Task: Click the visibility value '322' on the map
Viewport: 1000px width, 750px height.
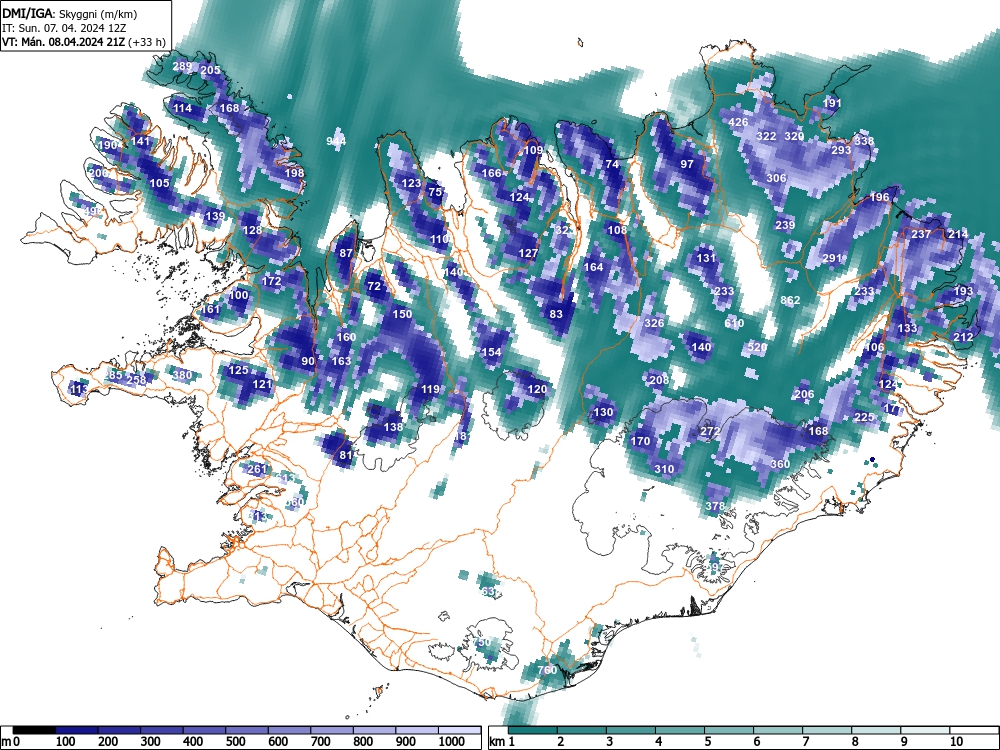Action: click(x=766, y=136)
